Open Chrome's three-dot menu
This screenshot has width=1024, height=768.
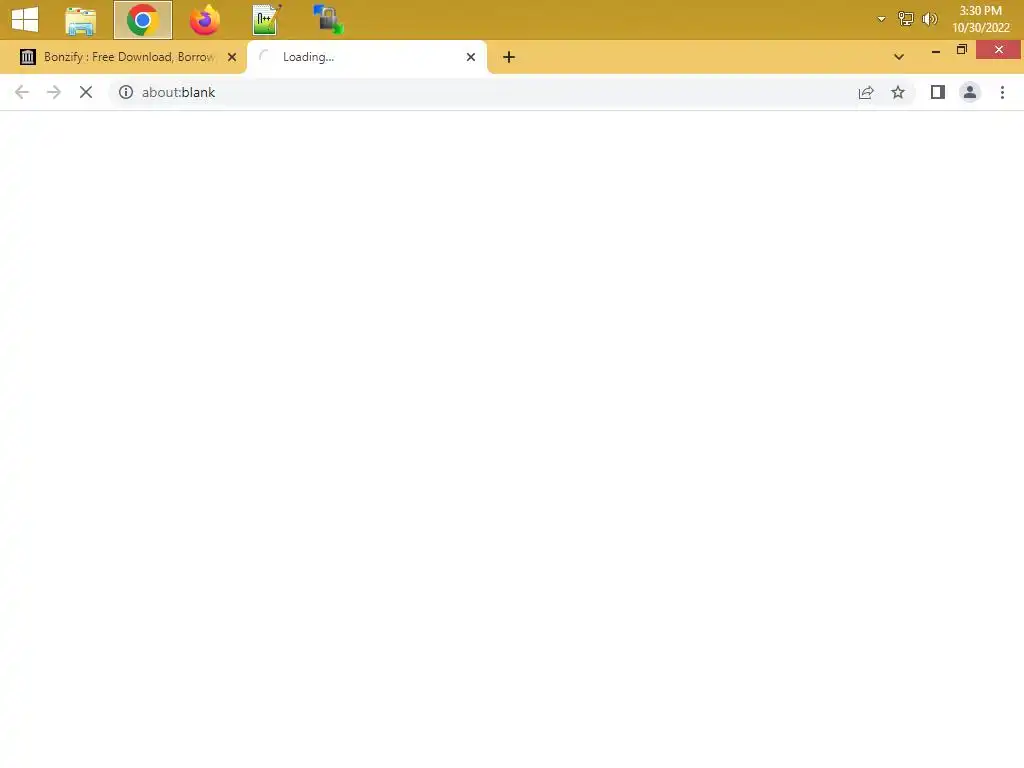[x=1002, y=92]
